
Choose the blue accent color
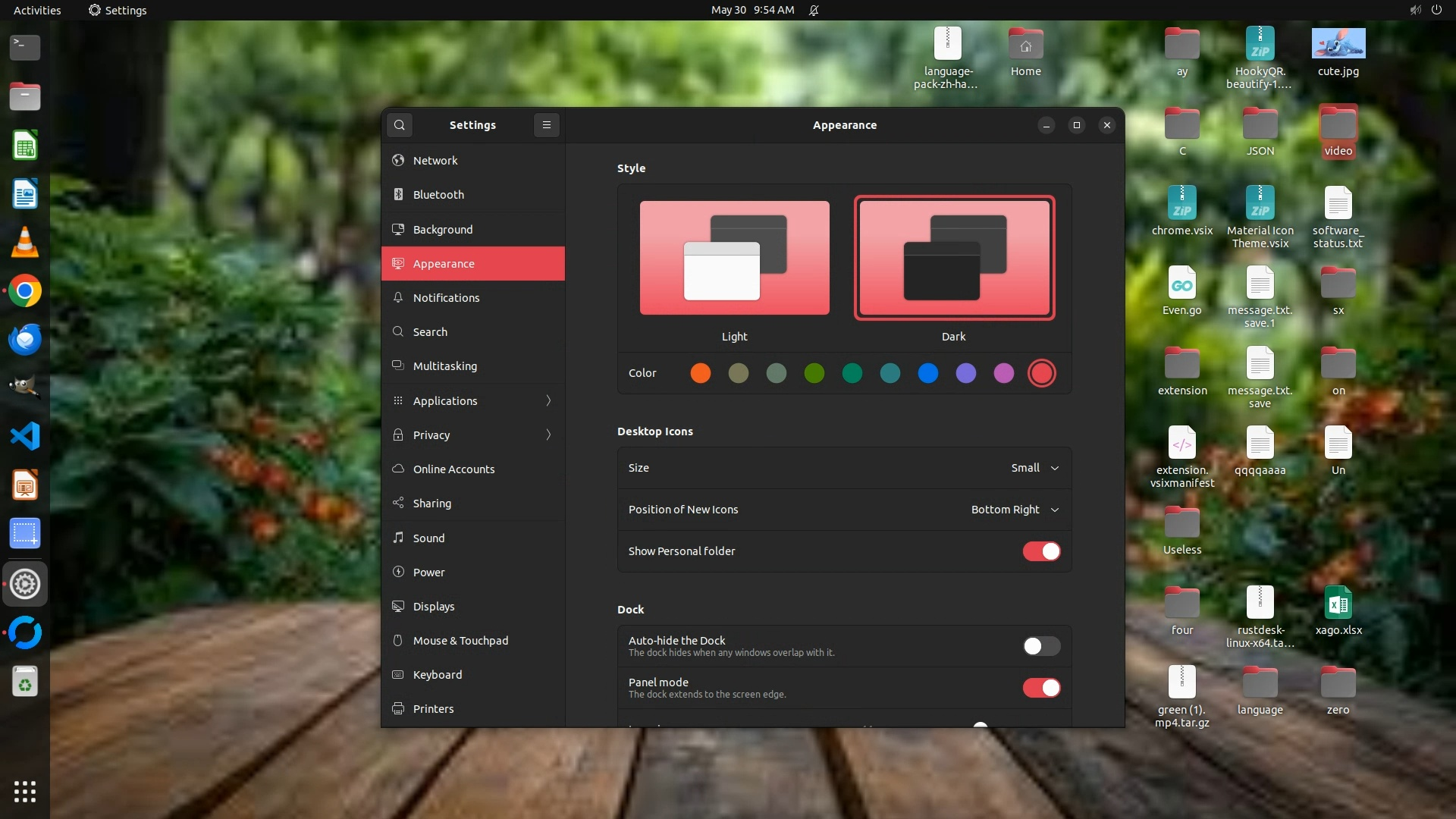[x=927, y=373]
